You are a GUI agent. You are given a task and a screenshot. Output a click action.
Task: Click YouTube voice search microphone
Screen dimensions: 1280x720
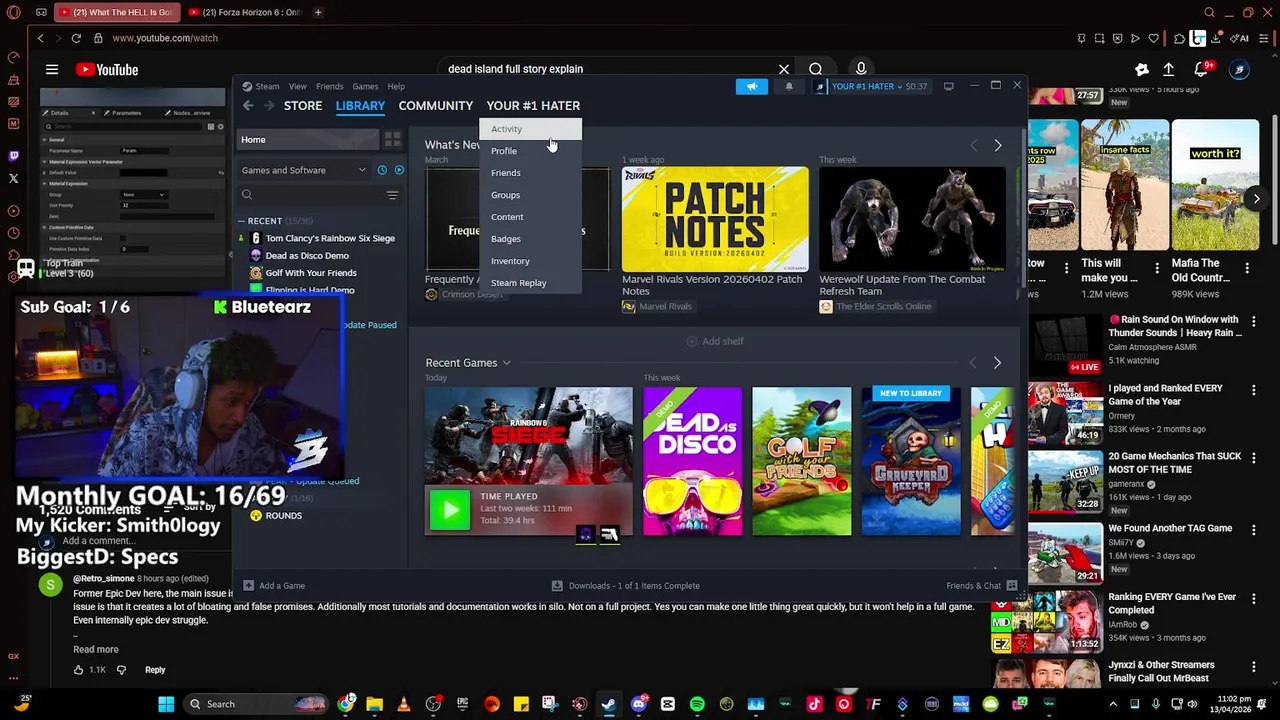861,69
